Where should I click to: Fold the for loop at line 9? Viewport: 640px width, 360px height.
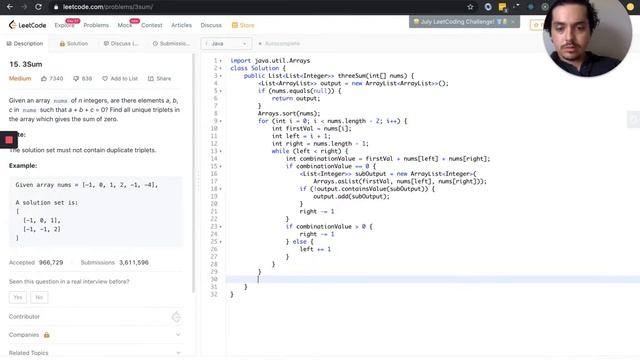coord(221,121)
